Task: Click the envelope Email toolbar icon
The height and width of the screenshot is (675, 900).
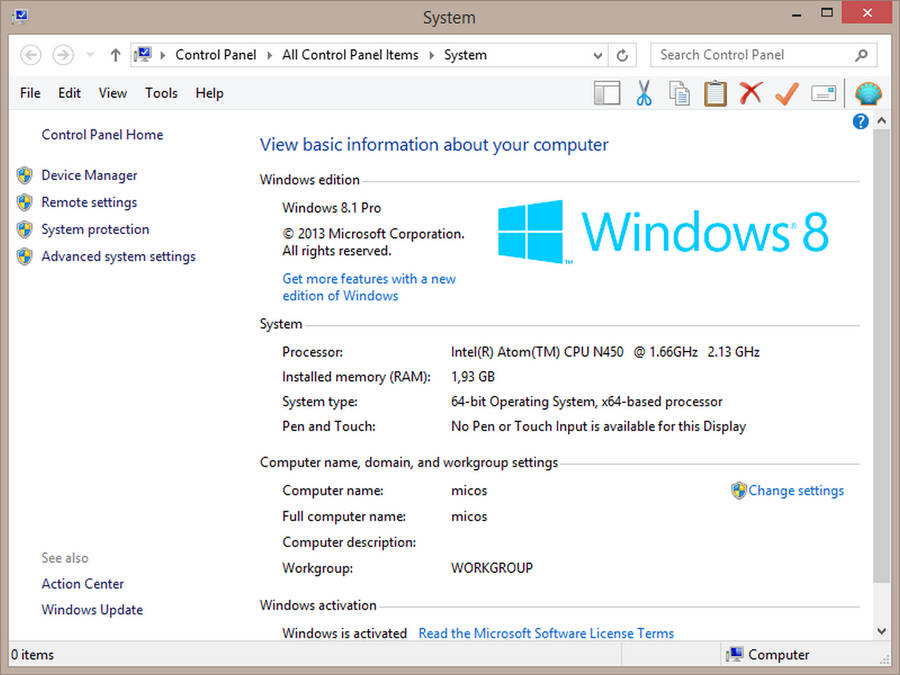Action: coord(823,93)
